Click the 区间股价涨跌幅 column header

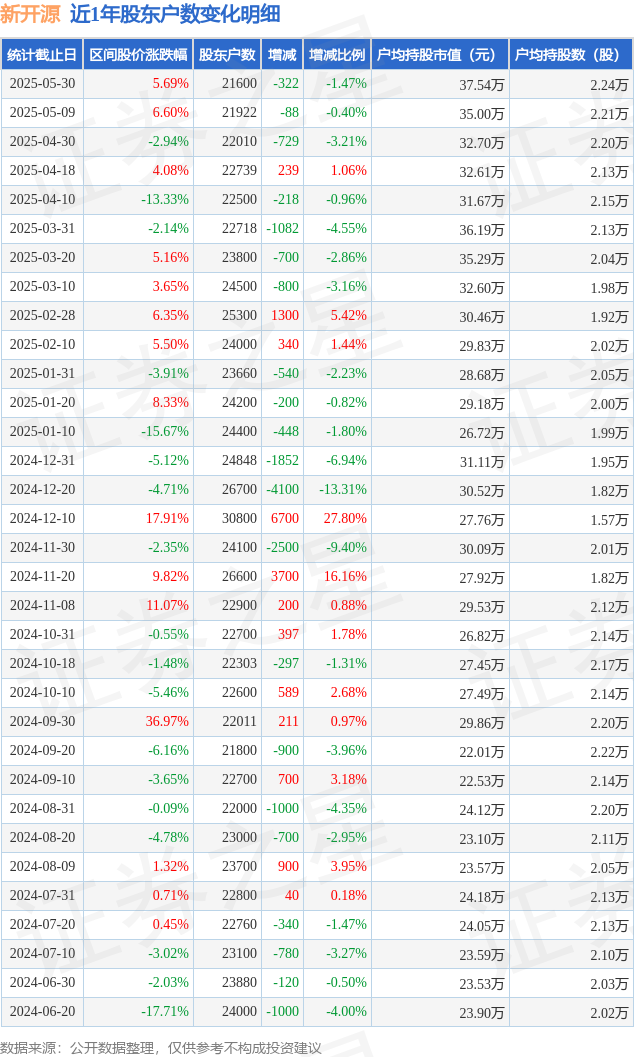click(138, 55)
